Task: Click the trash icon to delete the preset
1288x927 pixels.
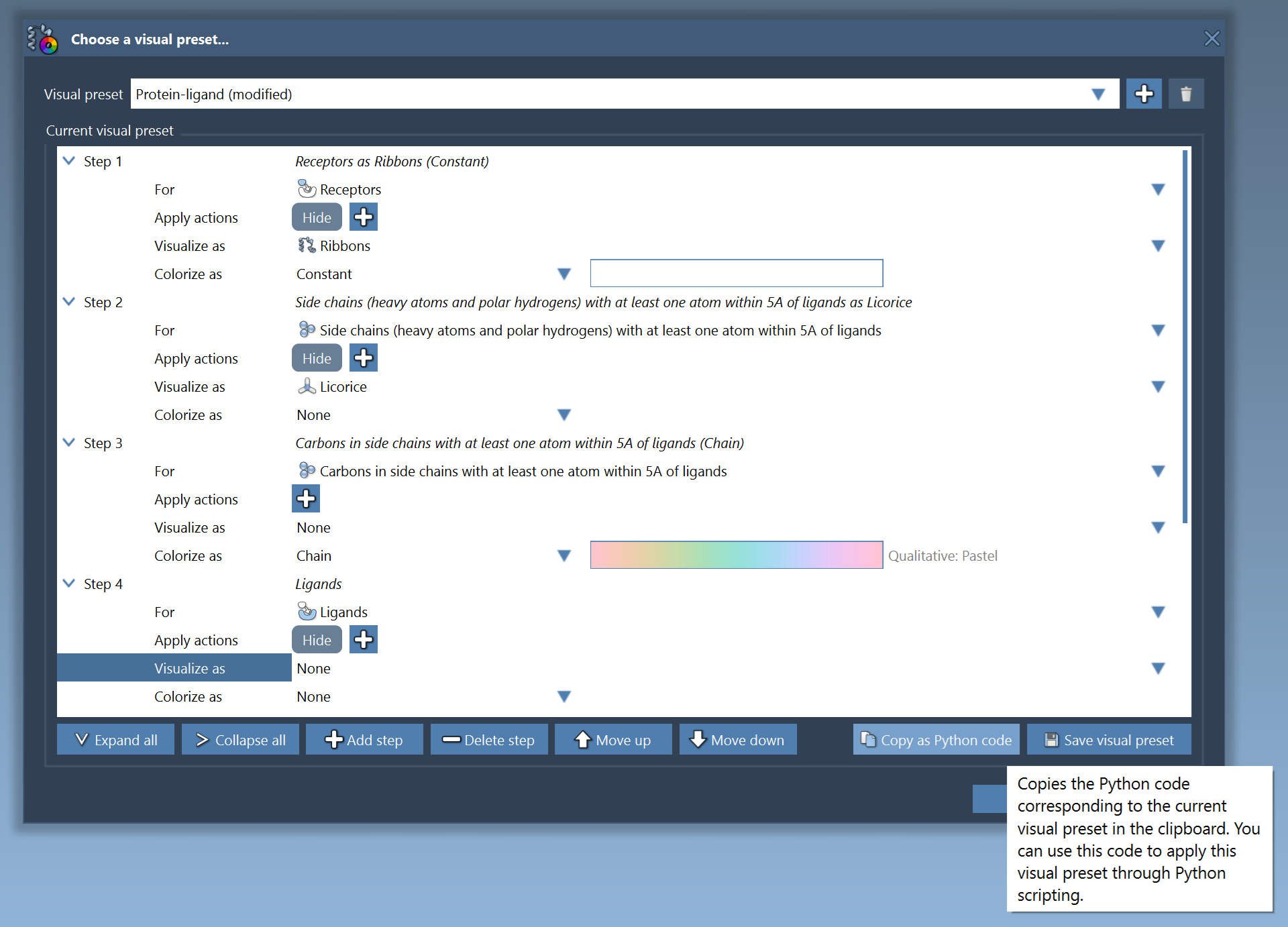Action: [x=1186, y=93]
